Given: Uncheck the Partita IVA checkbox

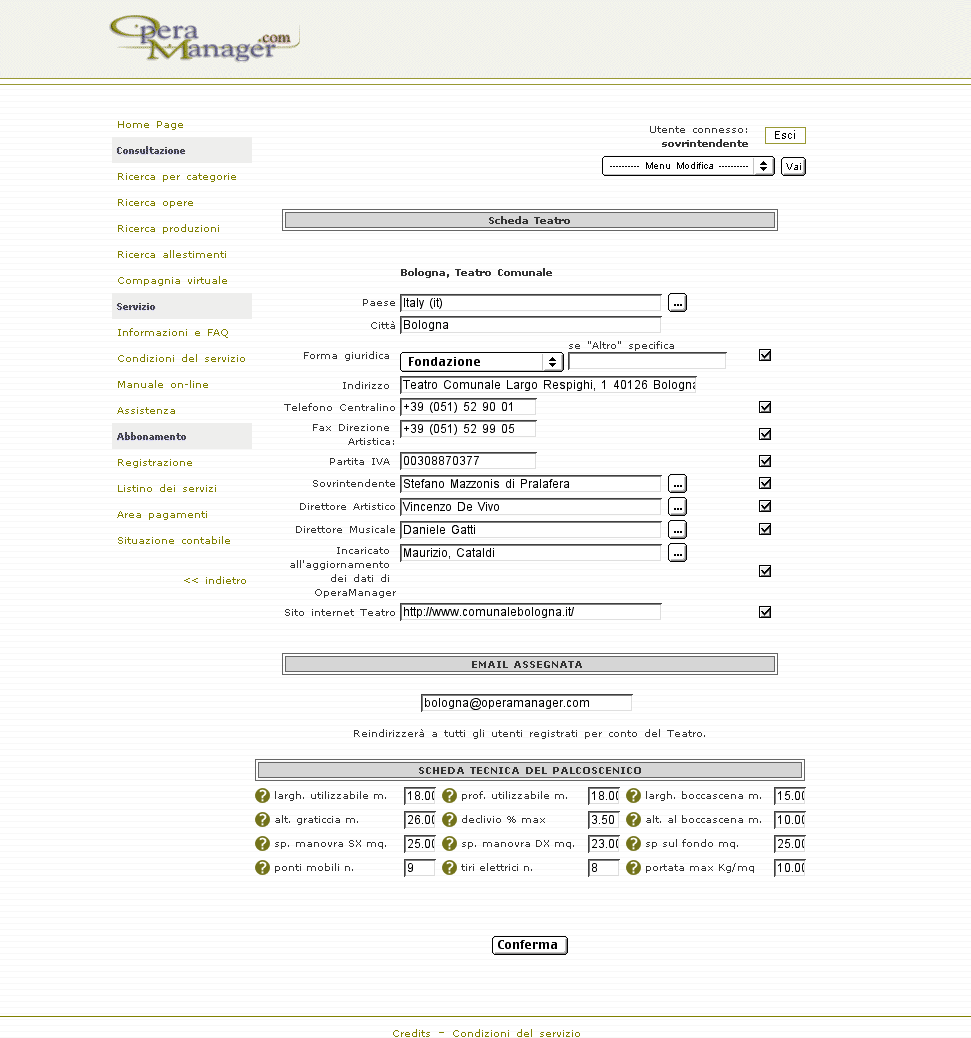Looking at the screenshot, I should tap(765, 461).
